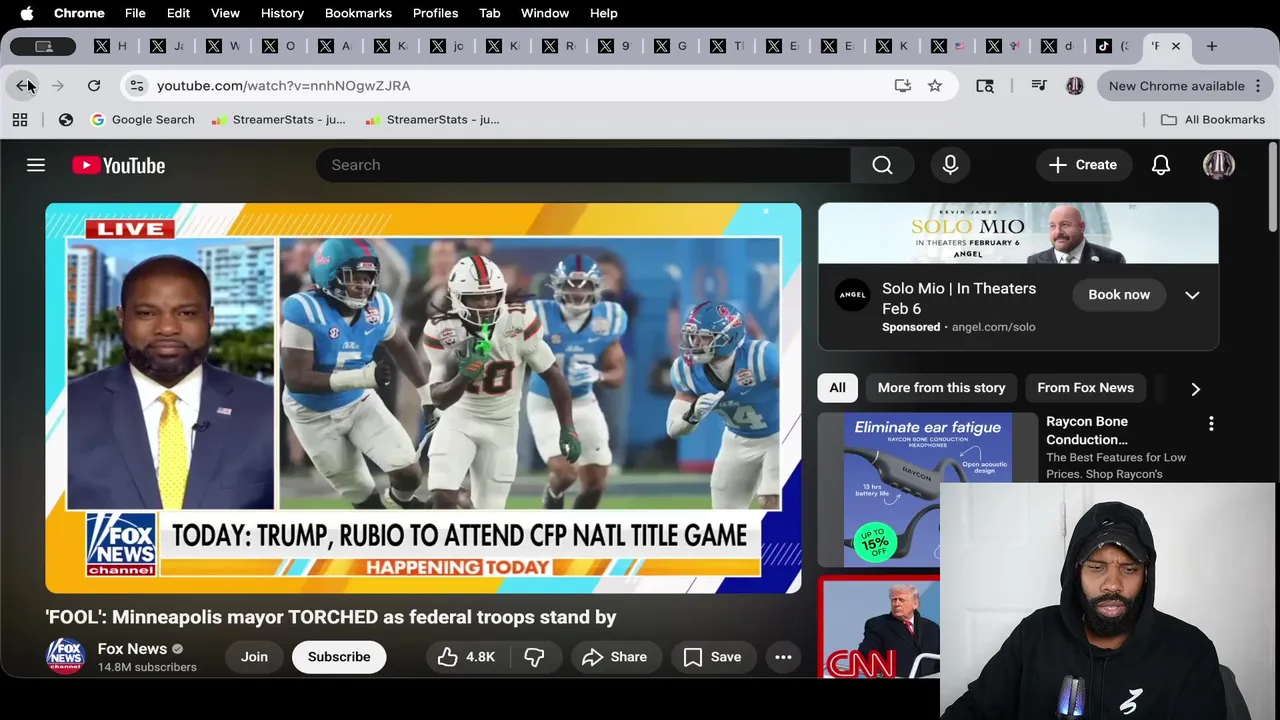This screenshot has height=720, width=1280.
Task: Open the YouTube hamburger guide menu
Action: coord(36,165)
